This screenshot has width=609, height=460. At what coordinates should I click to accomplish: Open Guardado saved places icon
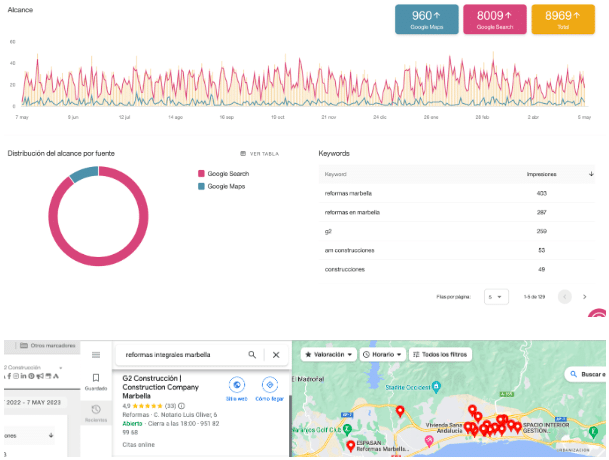coord(96,382)
